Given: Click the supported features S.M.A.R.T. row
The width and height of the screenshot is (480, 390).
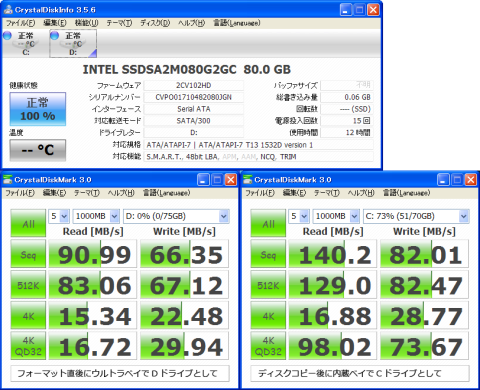Looking at the screenshot, I should pyautogui.click(x=259, y=157).
